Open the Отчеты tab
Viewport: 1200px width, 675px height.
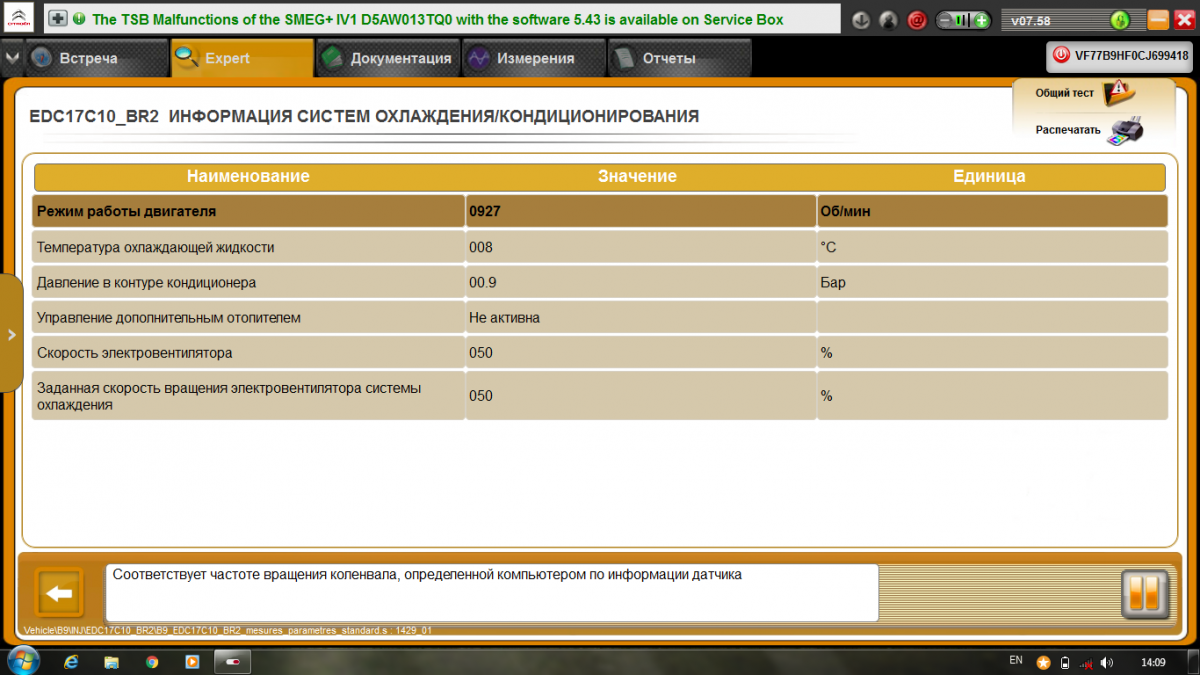679,58
